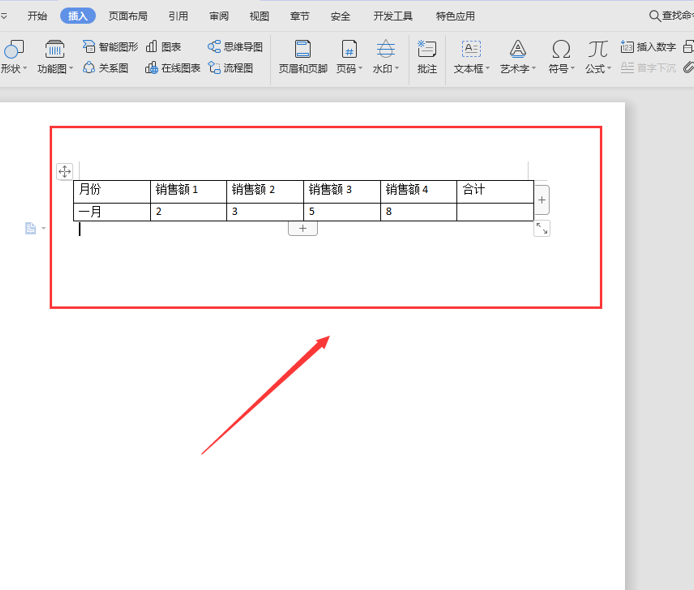Screen dimensions: 694x590
Task: Click the 销售额 3 header cell
Action: tap(342, 192)
